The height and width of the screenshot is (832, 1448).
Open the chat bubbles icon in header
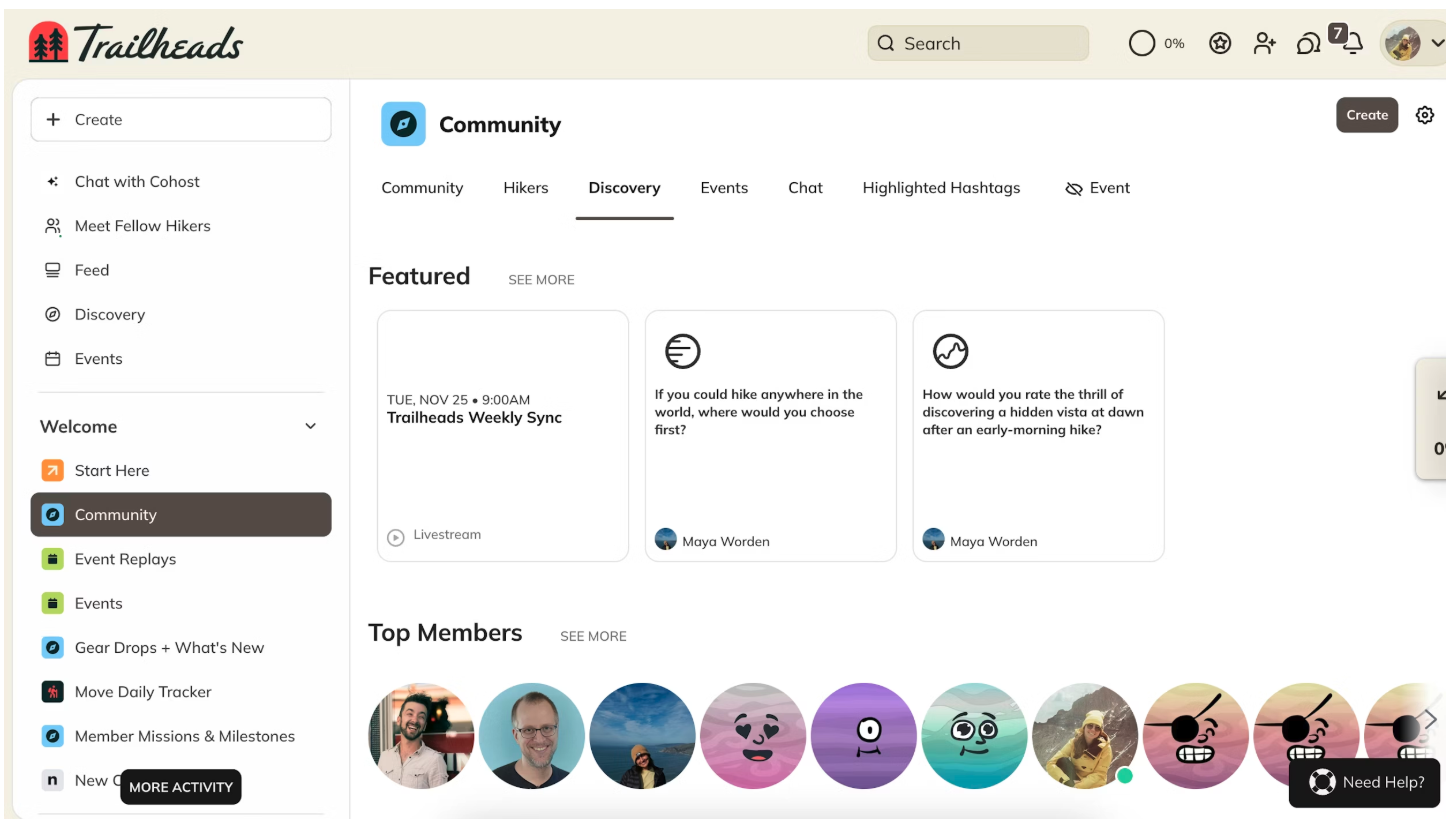pyautogui.click(x=1308, y=44)
